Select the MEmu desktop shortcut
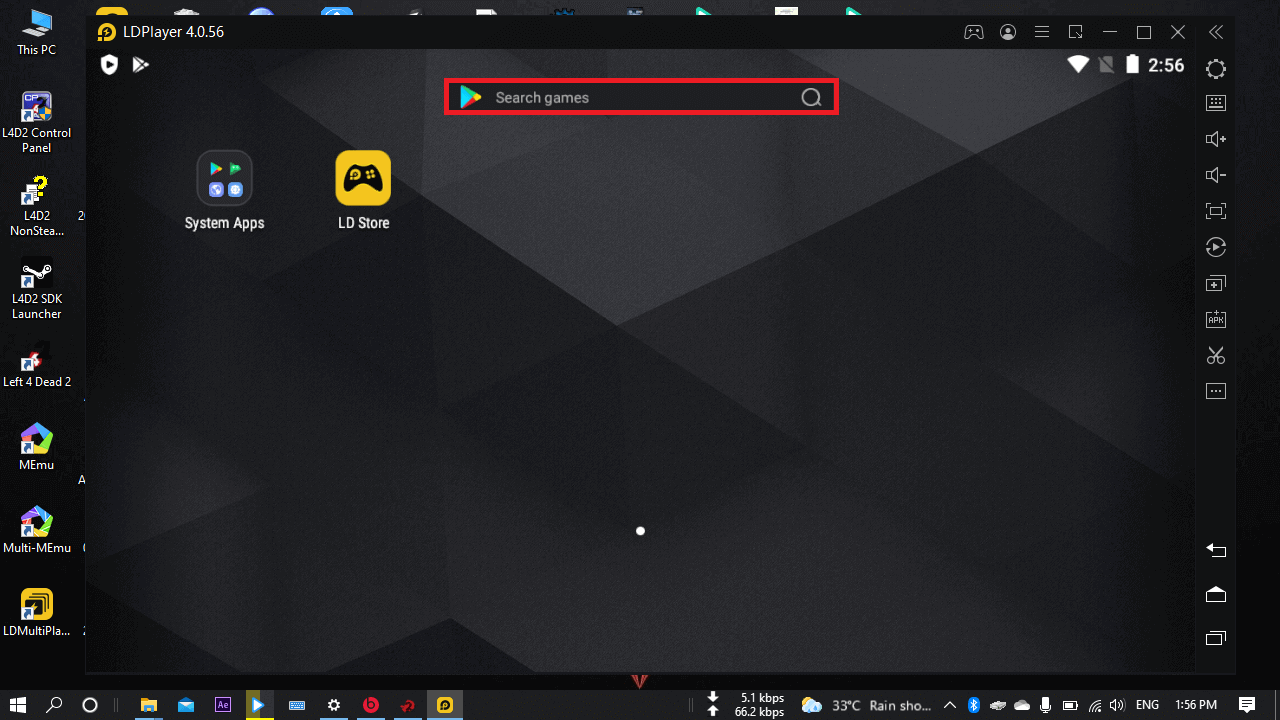The width and height of the screenshot is (1280, 720). [36, 446]
